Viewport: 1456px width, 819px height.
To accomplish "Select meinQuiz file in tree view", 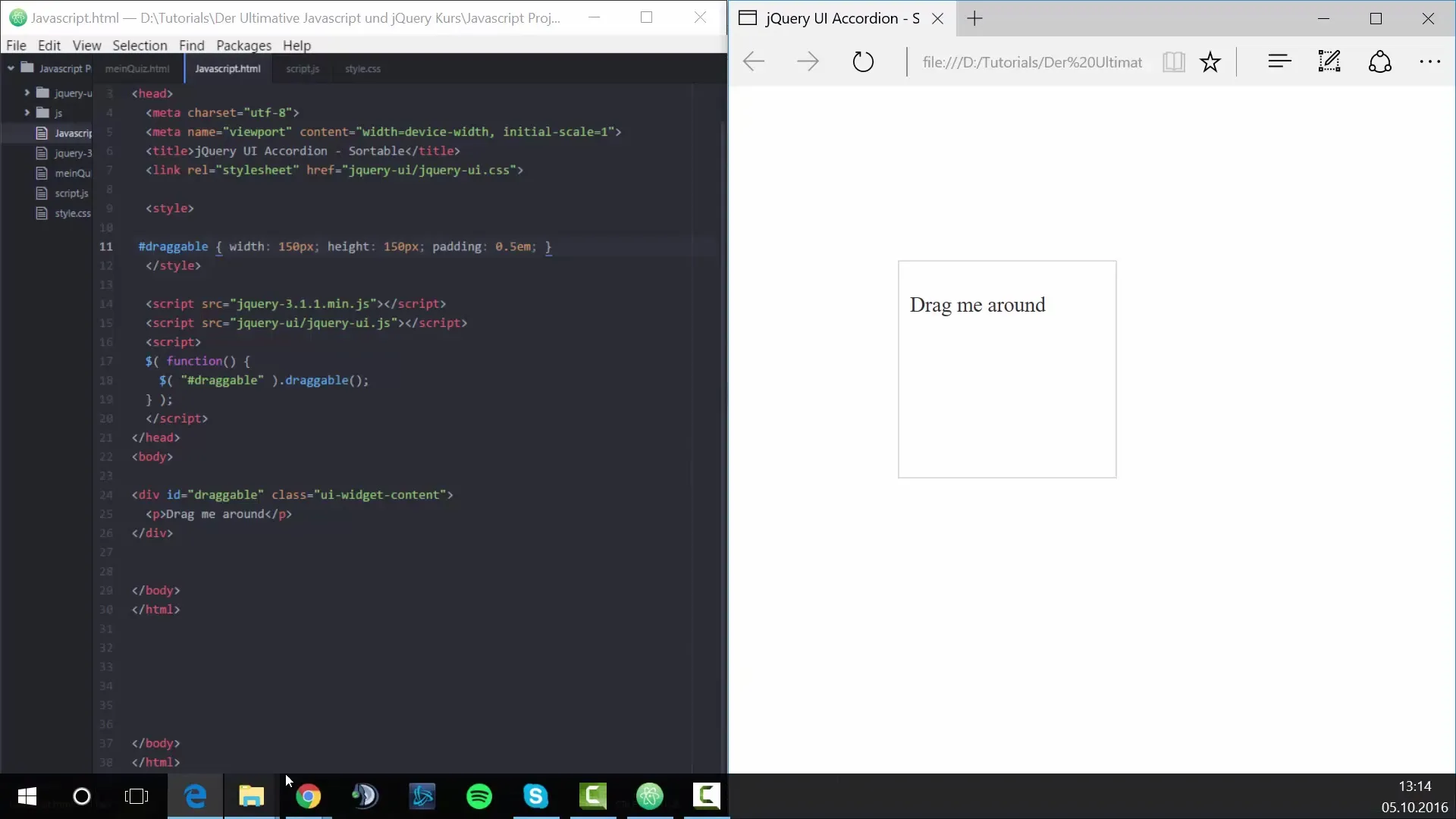I will [x=64, y=173].
